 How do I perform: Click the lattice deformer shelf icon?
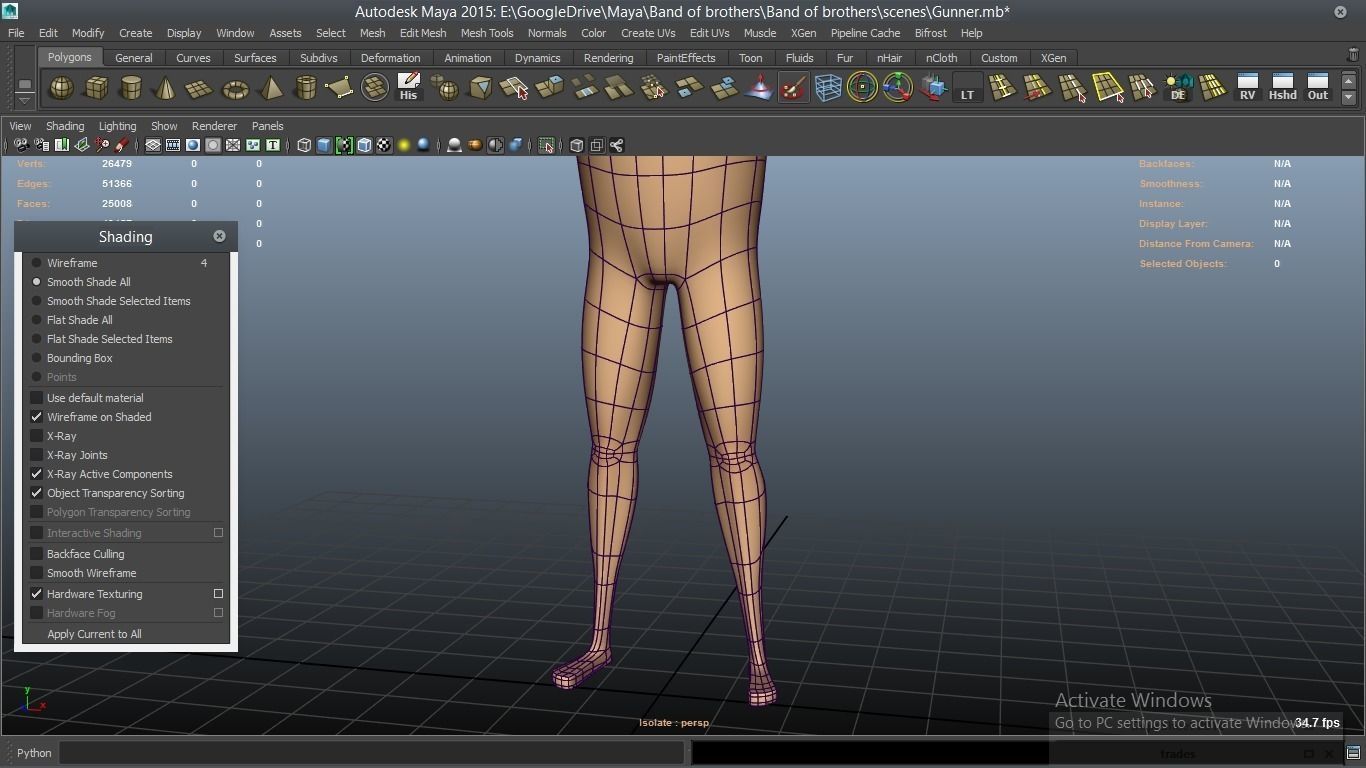coord(828,88)
